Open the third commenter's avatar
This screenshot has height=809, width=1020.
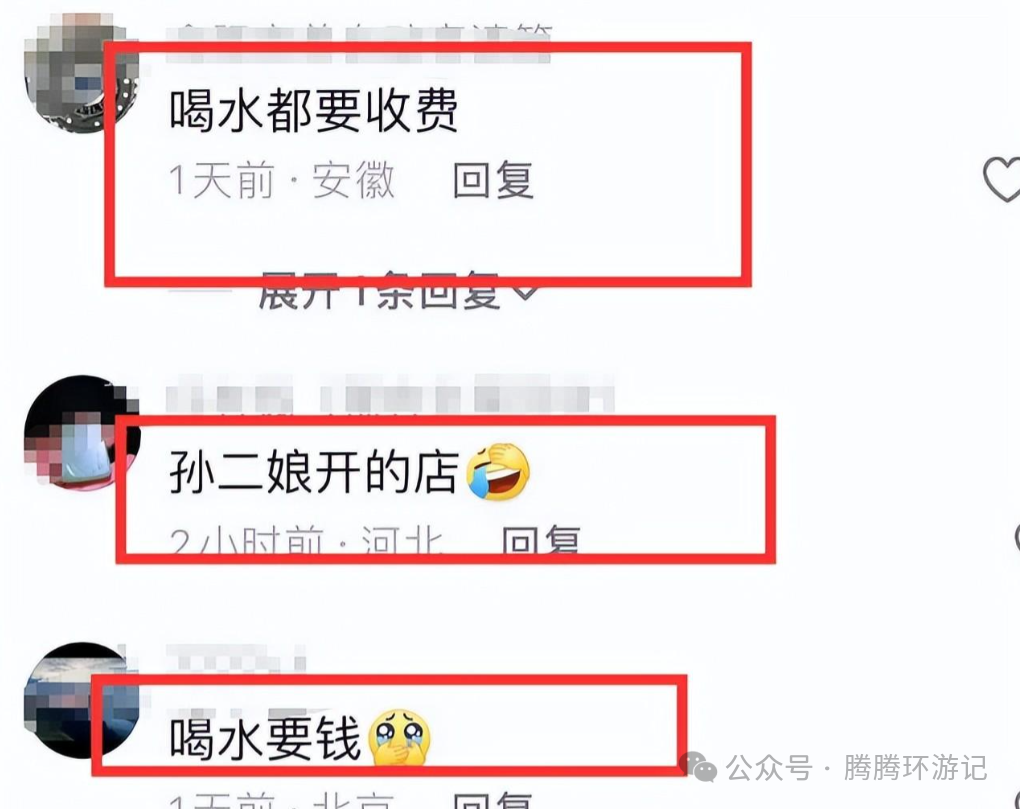click(79, 700)
